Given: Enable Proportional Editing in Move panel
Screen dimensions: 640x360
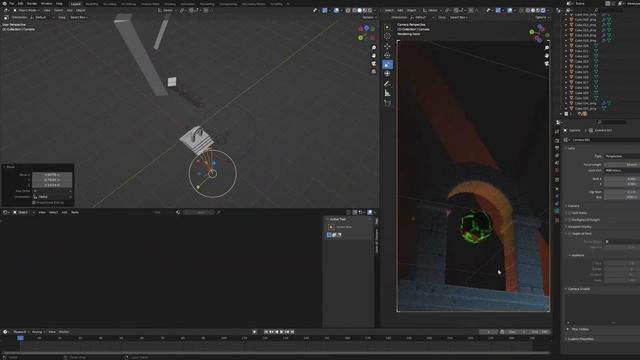Looking at the screenshot, I should pyautogui.click(x=34, y=202).
